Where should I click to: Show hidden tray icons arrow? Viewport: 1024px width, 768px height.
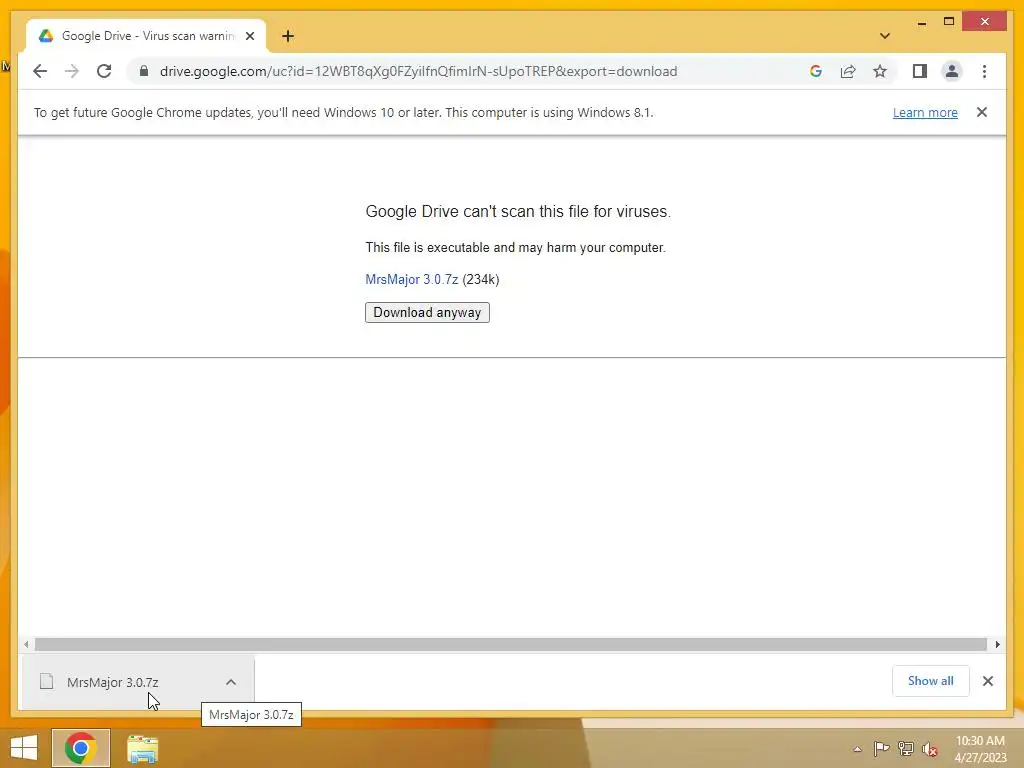(x=857, y=749)
